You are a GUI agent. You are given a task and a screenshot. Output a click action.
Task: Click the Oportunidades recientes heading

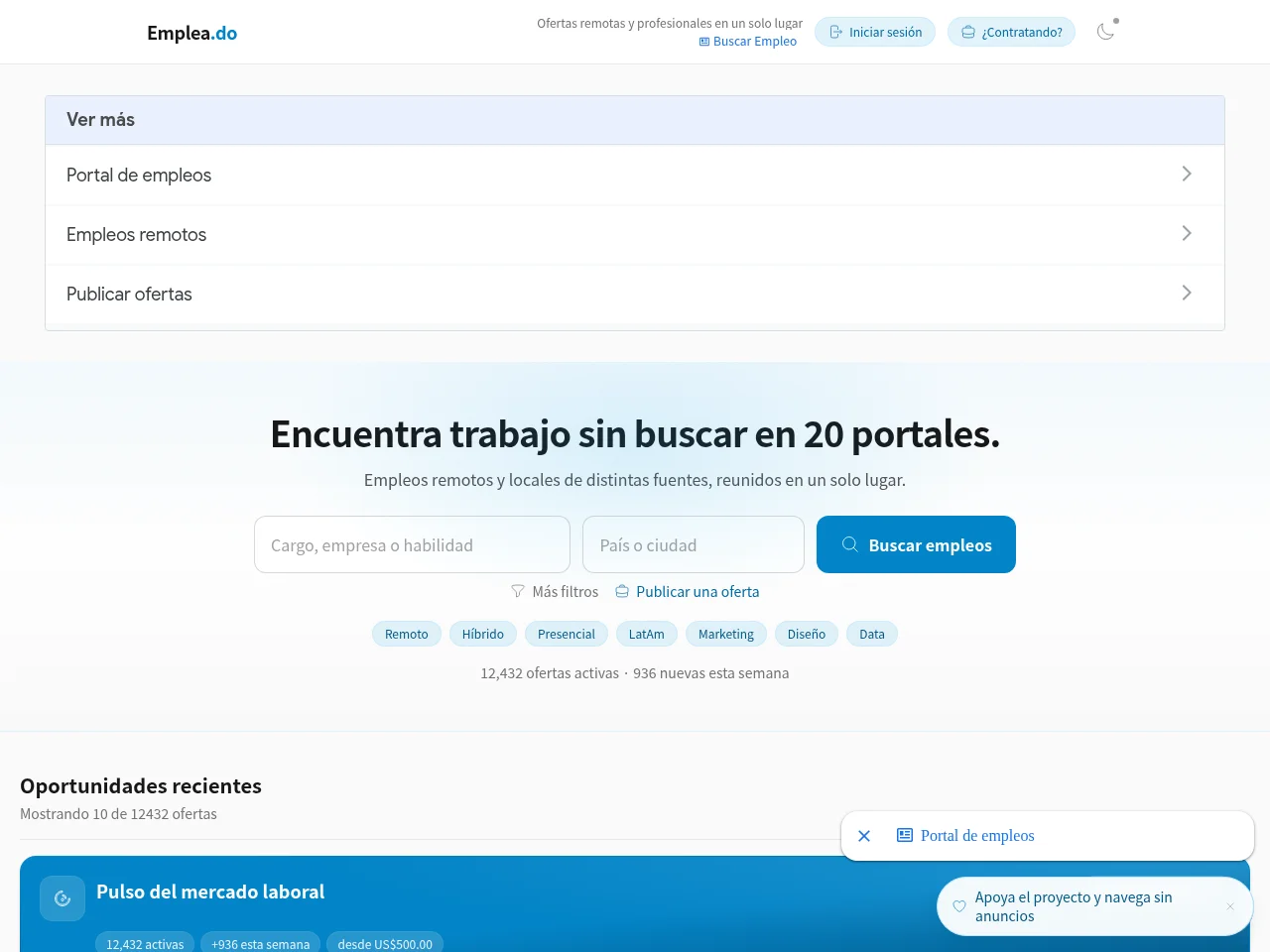point(141,786)
